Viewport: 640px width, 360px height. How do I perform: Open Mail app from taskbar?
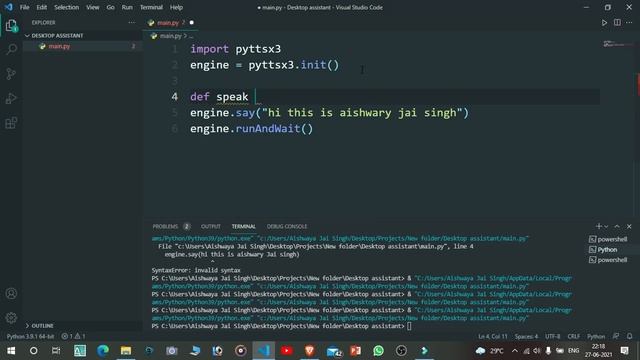[x=333, y=351]
